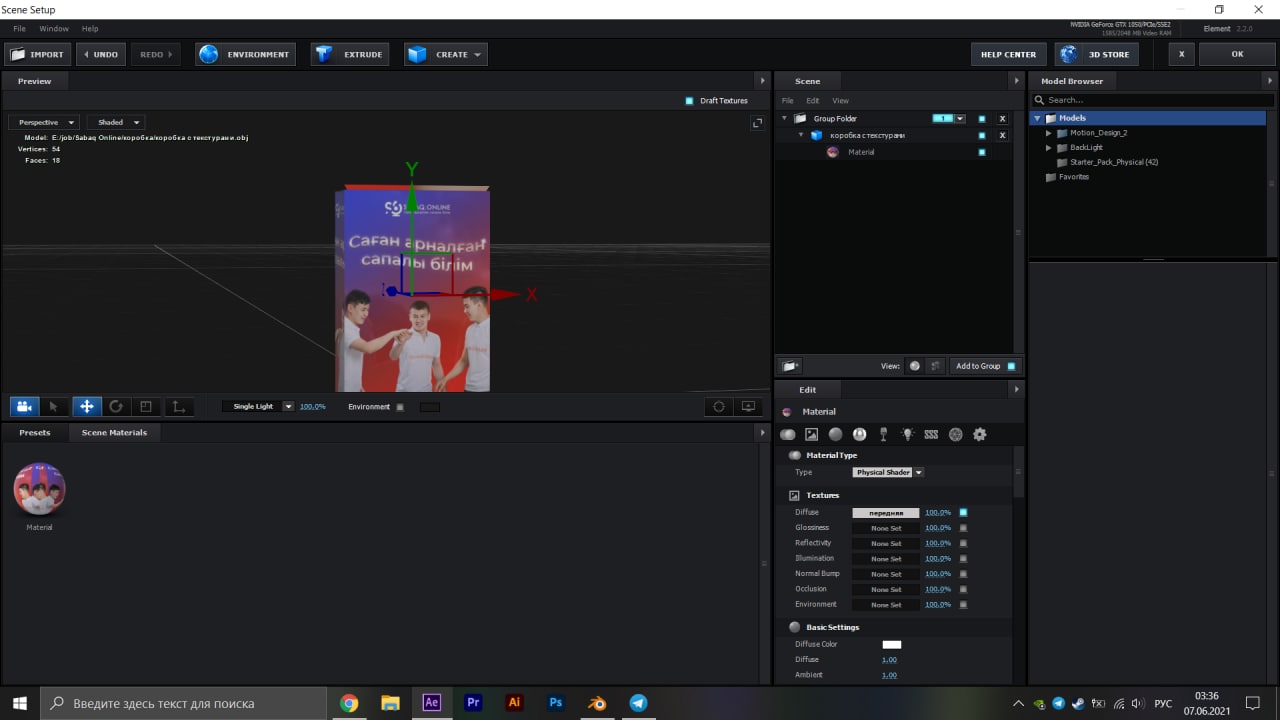The width and height of the screenshot is (1280, 720).
Task: Collapse the Models tree root
Action: pyautogui.click(x=1037, y=118)
